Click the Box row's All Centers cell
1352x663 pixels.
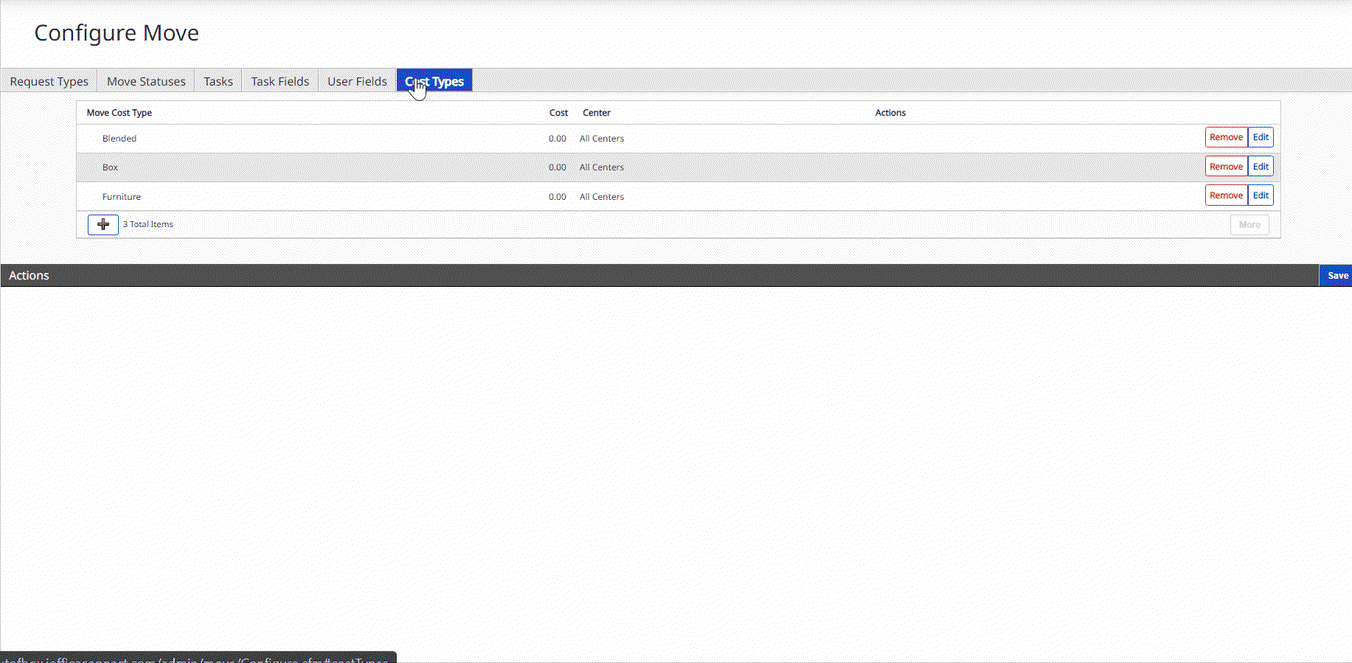tap(601, 168)
